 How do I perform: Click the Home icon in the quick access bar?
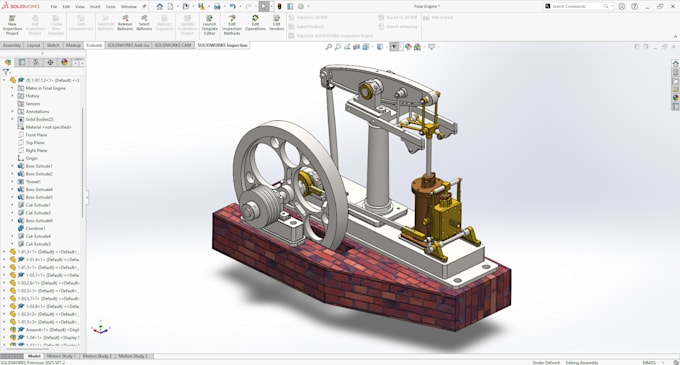tap(160, 7)
